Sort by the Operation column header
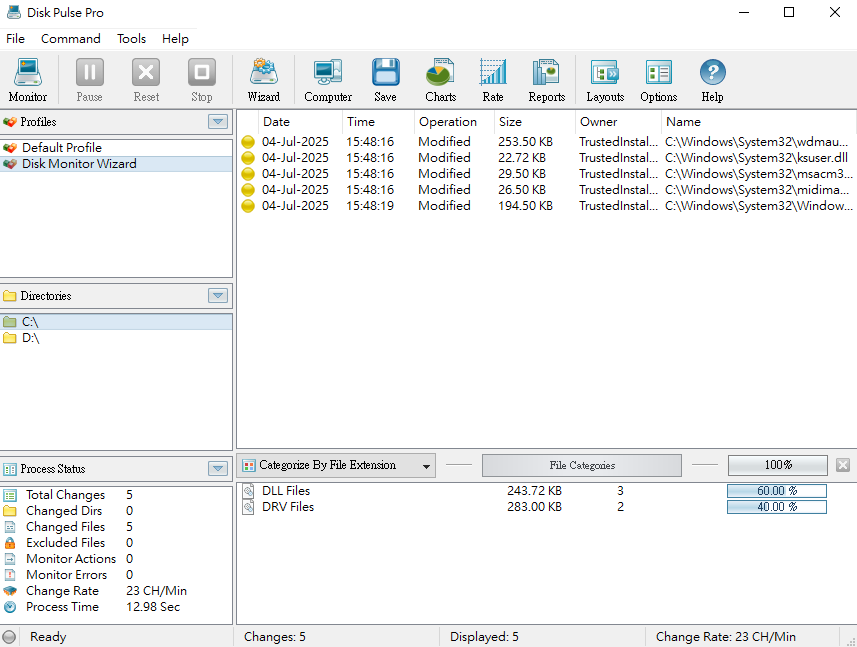Viewport: 857px width, 647px height. (454, 122)
